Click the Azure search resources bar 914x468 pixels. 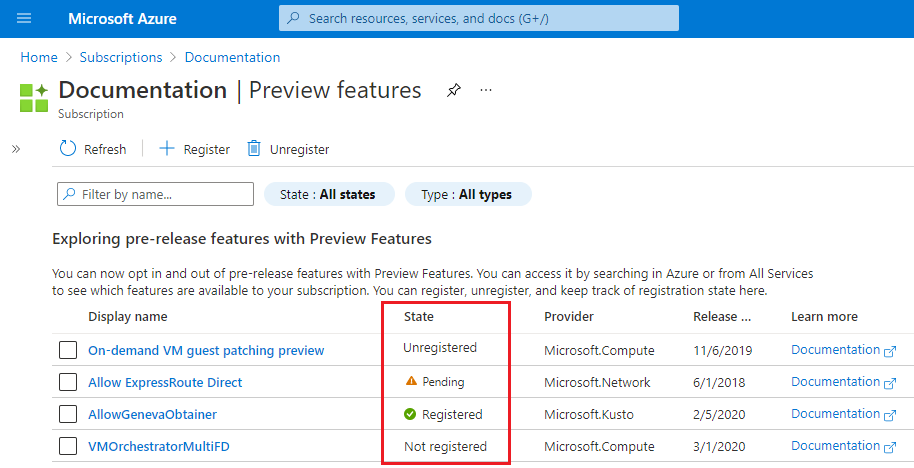pyautogui.click(x=479, y=18)
